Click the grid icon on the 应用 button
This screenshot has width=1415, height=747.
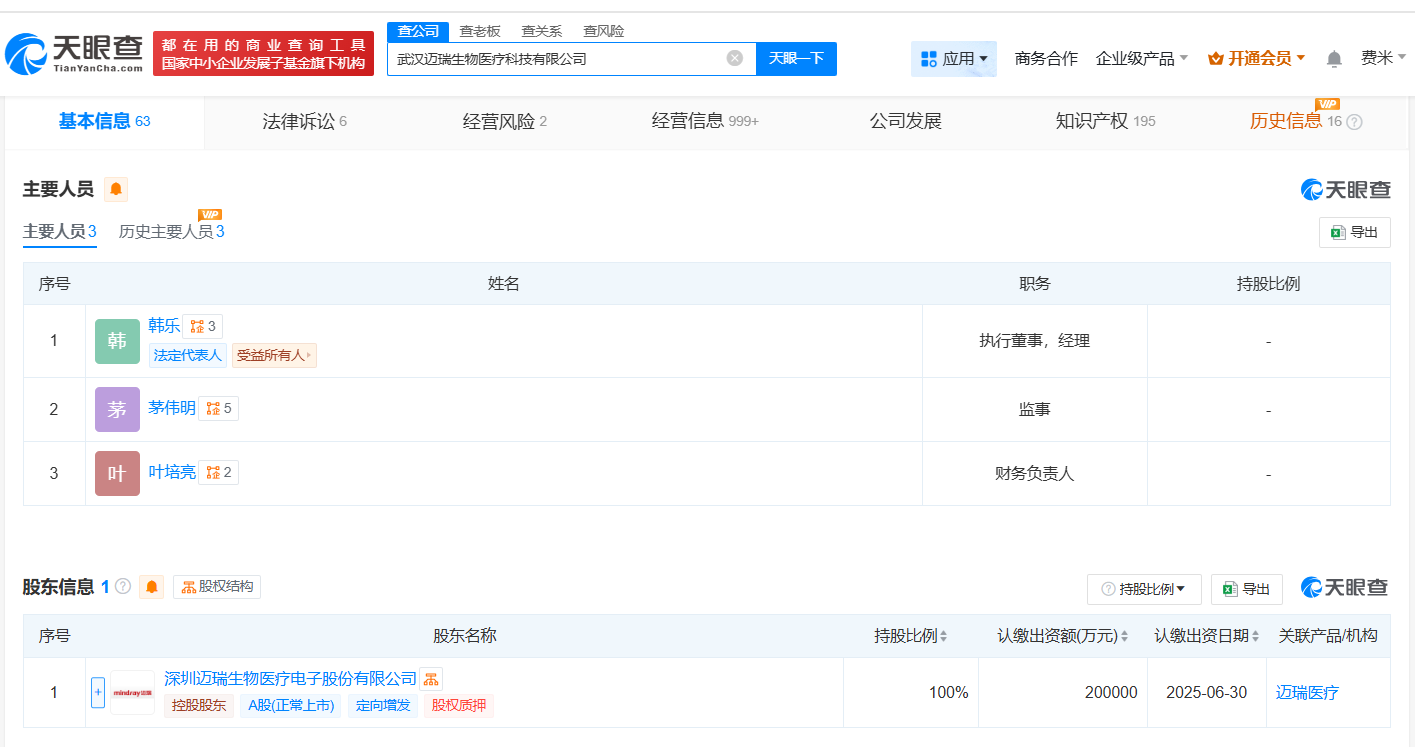928,59
